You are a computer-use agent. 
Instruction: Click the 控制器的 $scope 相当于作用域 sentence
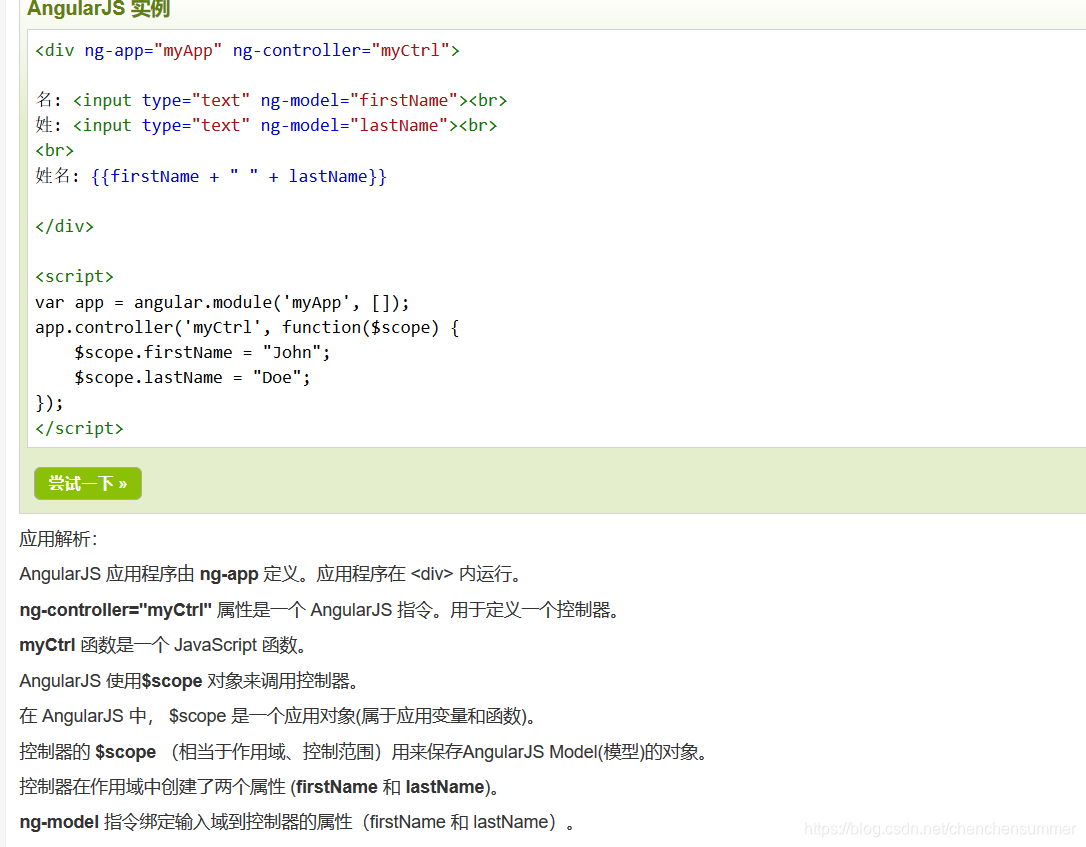[364, 752]
